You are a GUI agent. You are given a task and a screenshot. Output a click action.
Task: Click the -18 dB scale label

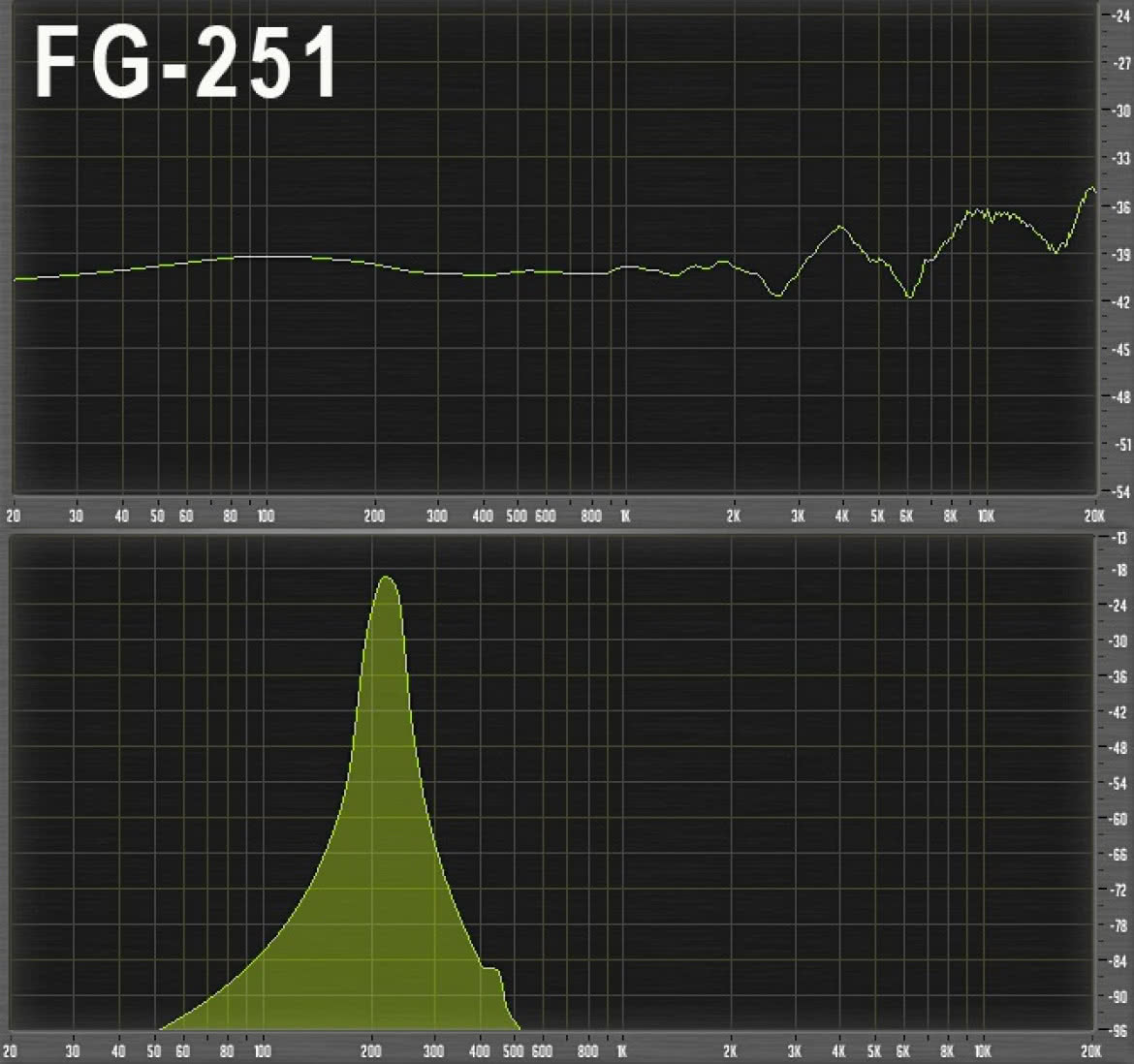point(1118,571)
